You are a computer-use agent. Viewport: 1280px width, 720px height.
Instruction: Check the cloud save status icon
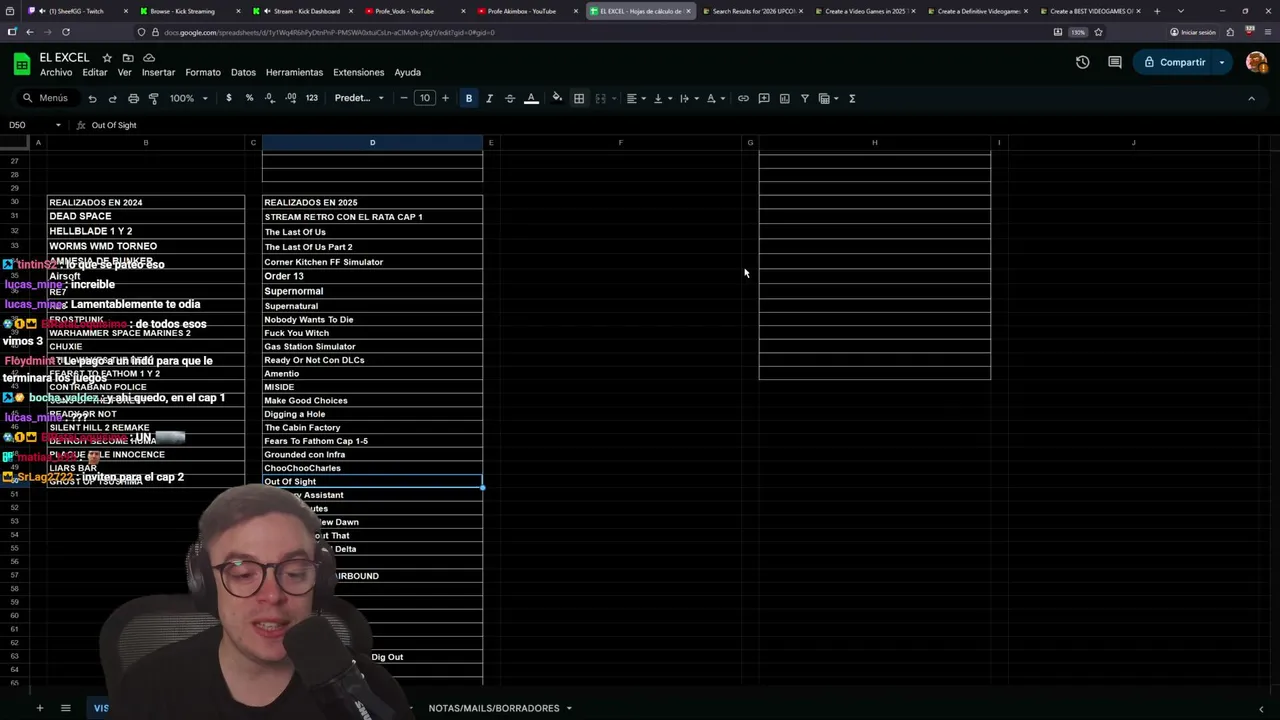click(149, 58)
